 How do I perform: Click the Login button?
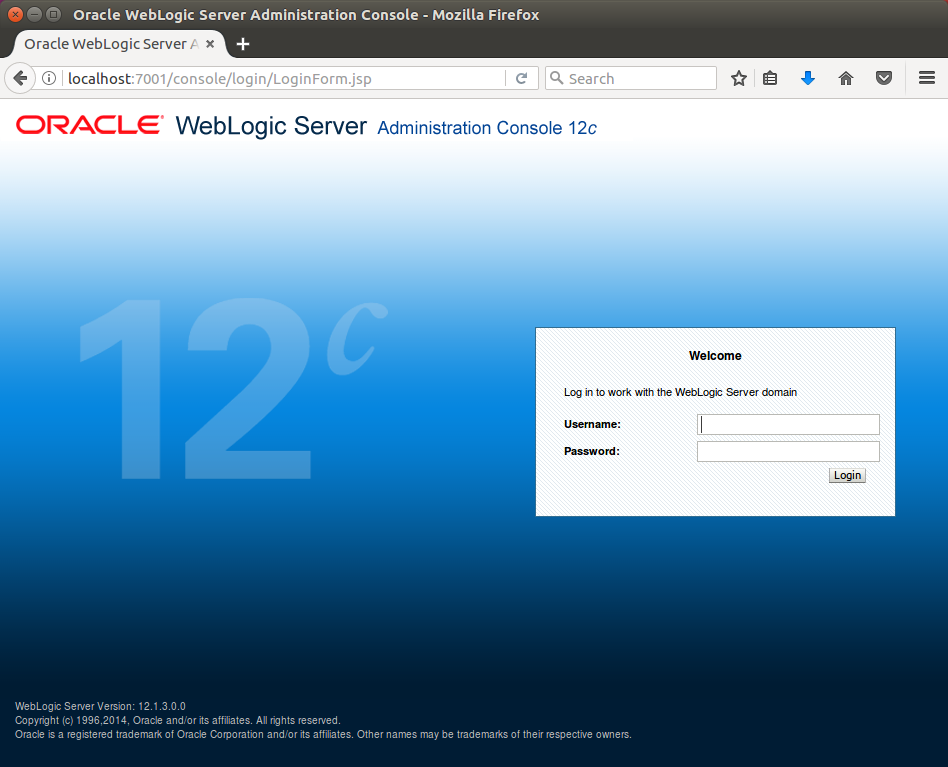click(847, 476)
